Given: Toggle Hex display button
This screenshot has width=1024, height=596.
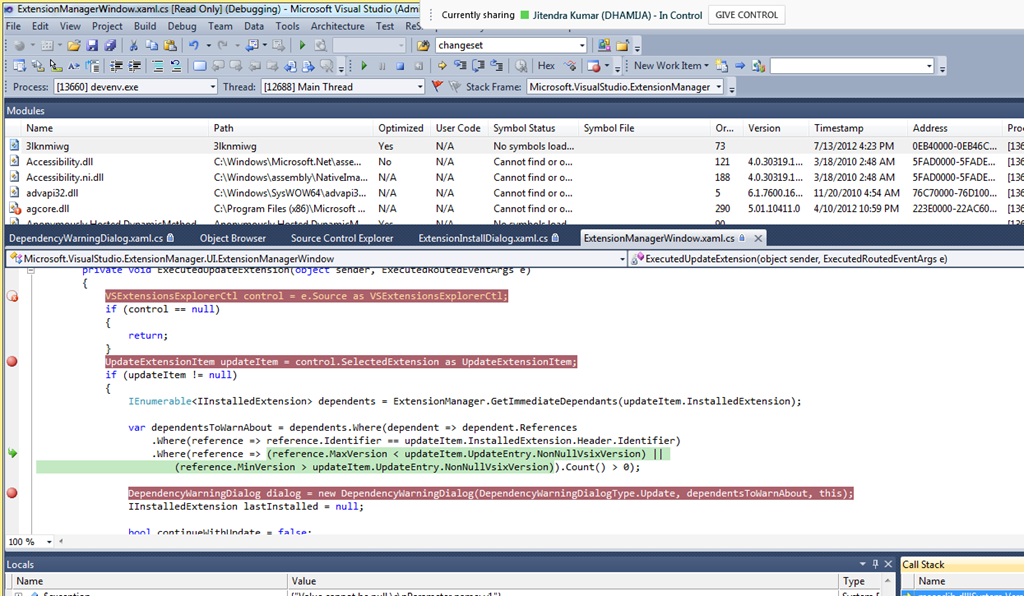Looking at the screenshot, I should click(546, 66).
